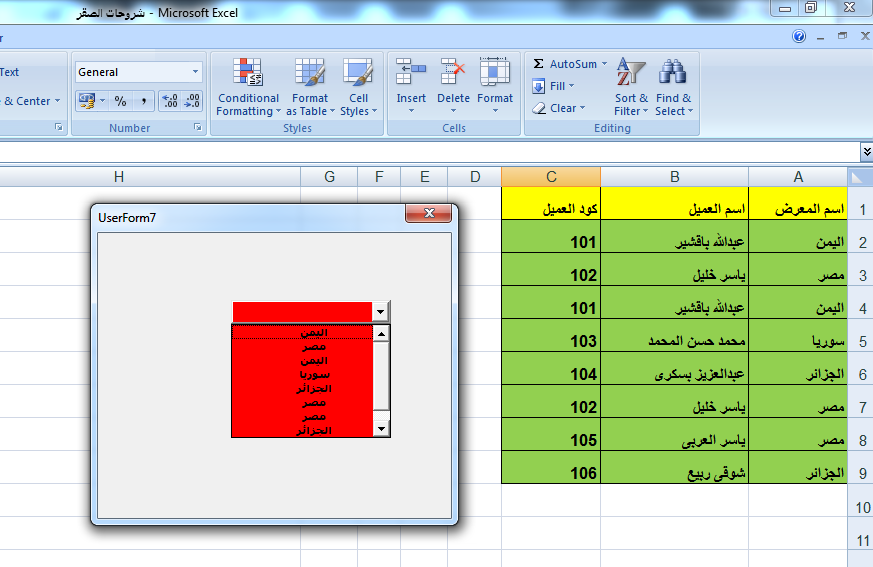Viewport: 873px width, 567px height.
Task: Open the Insert dropdown arrow
Action: point(411,111)
